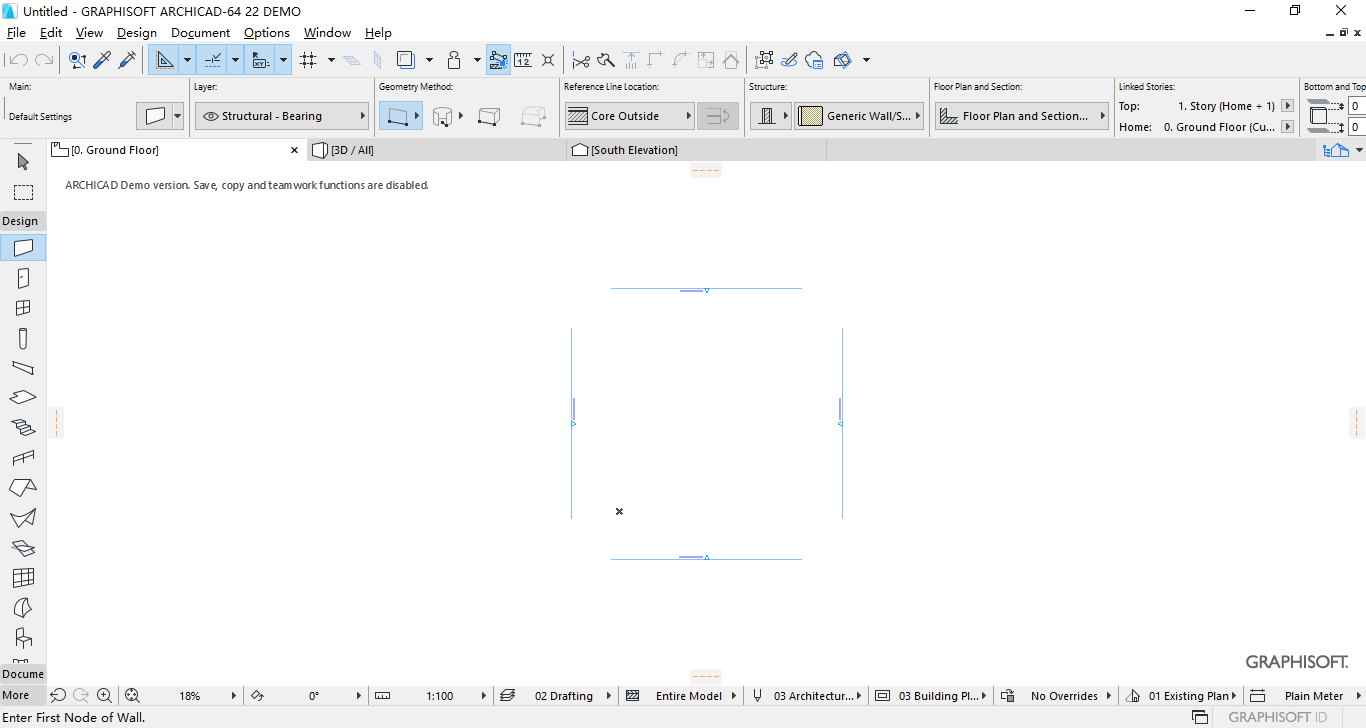Toggle Snap Guides and Points button
This screenshot has width=1366, height=728.
pos(213,60)
